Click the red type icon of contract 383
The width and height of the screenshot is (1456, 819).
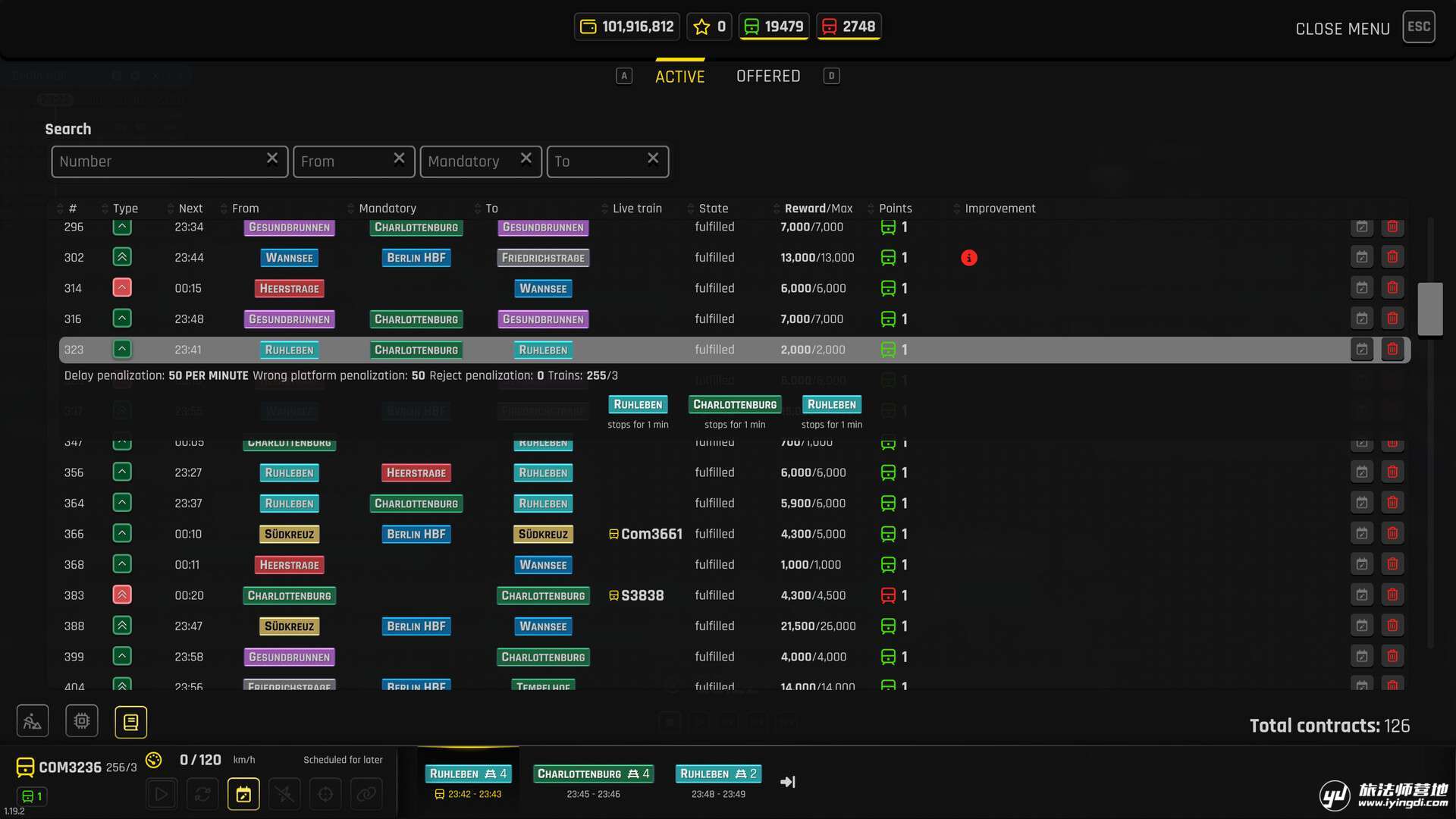[x=122, y=595]
